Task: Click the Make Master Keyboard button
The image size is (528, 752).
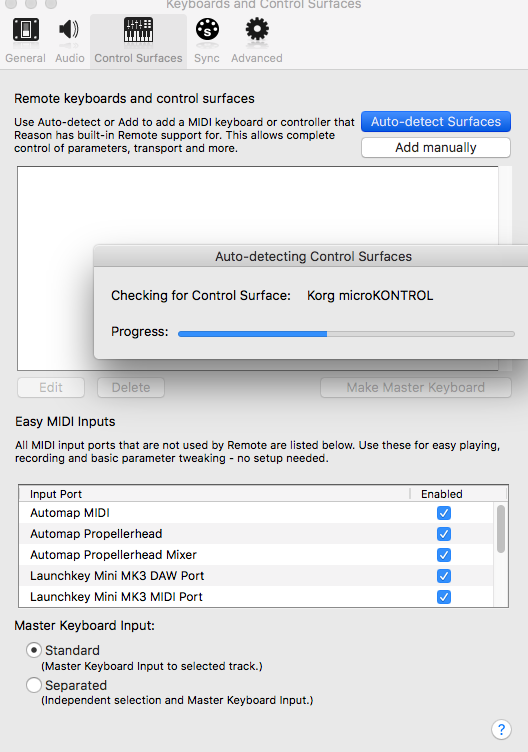Action: [416, 388]
